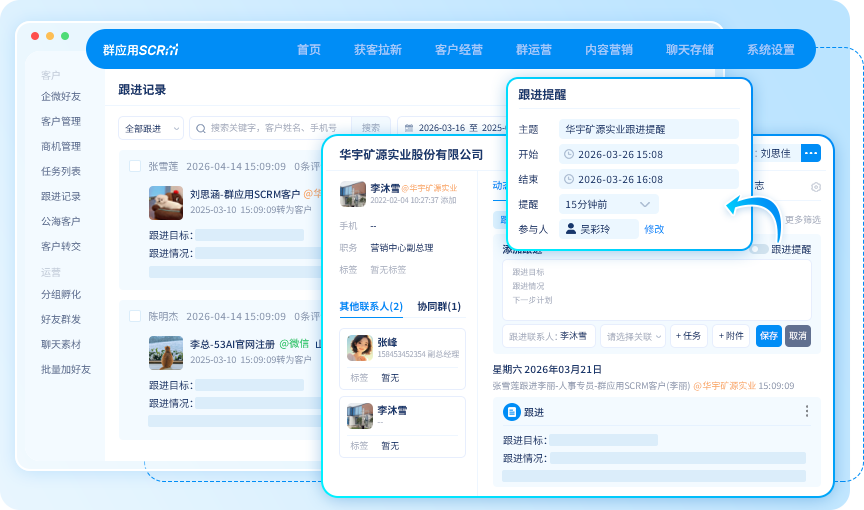864x510 pixels.
Task: Click clock icon in 结束 field
Action: pyautogui.click(x=569, y=179)
